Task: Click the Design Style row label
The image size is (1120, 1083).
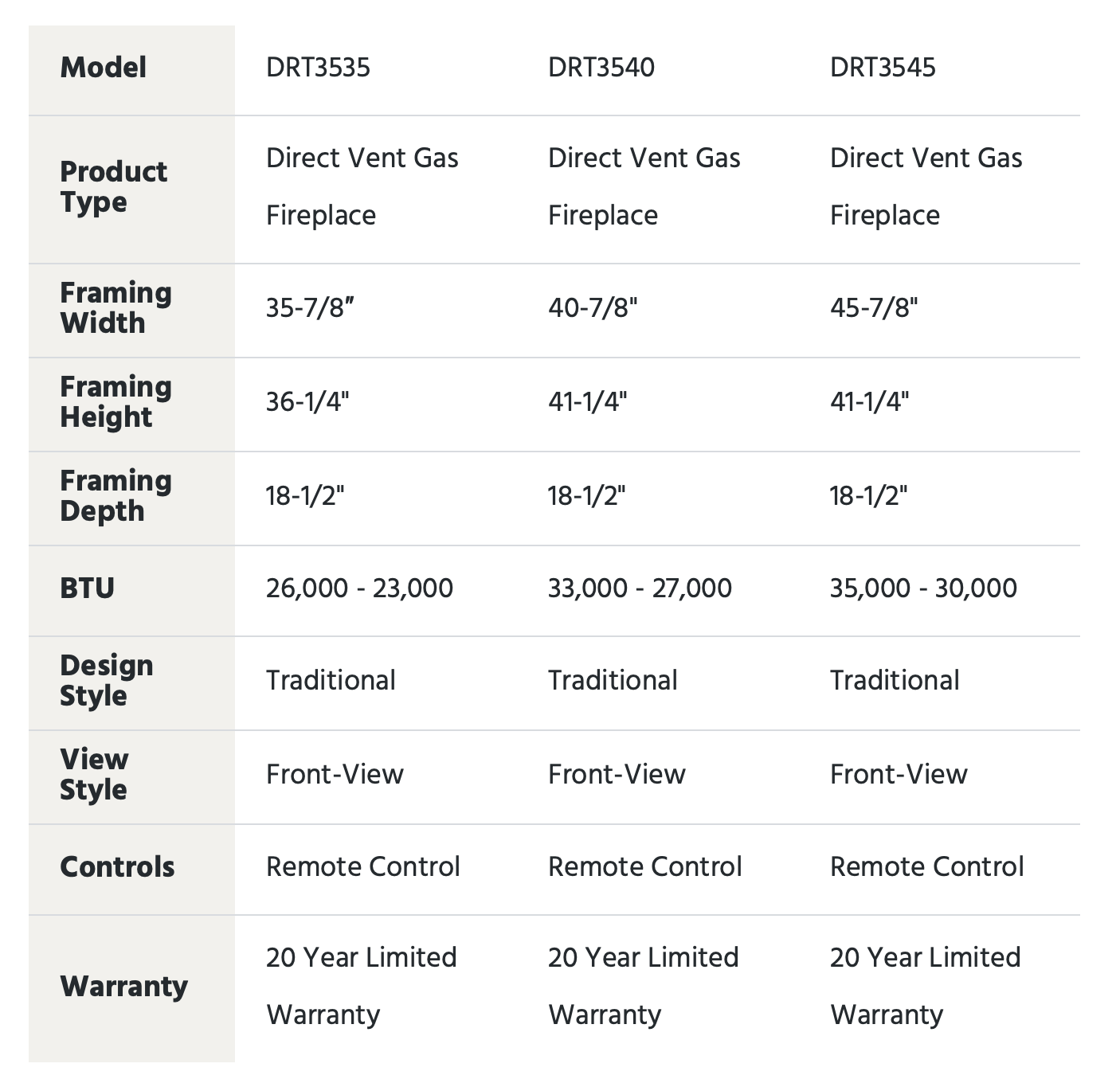Action: point(106,681)
